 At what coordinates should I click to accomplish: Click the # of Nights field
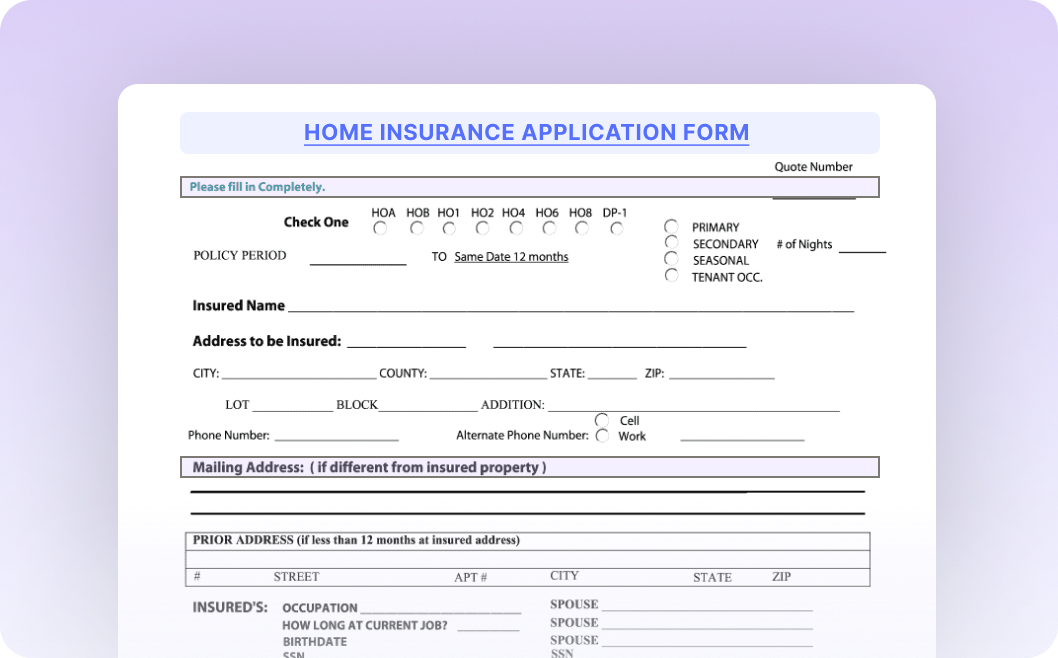861,246
